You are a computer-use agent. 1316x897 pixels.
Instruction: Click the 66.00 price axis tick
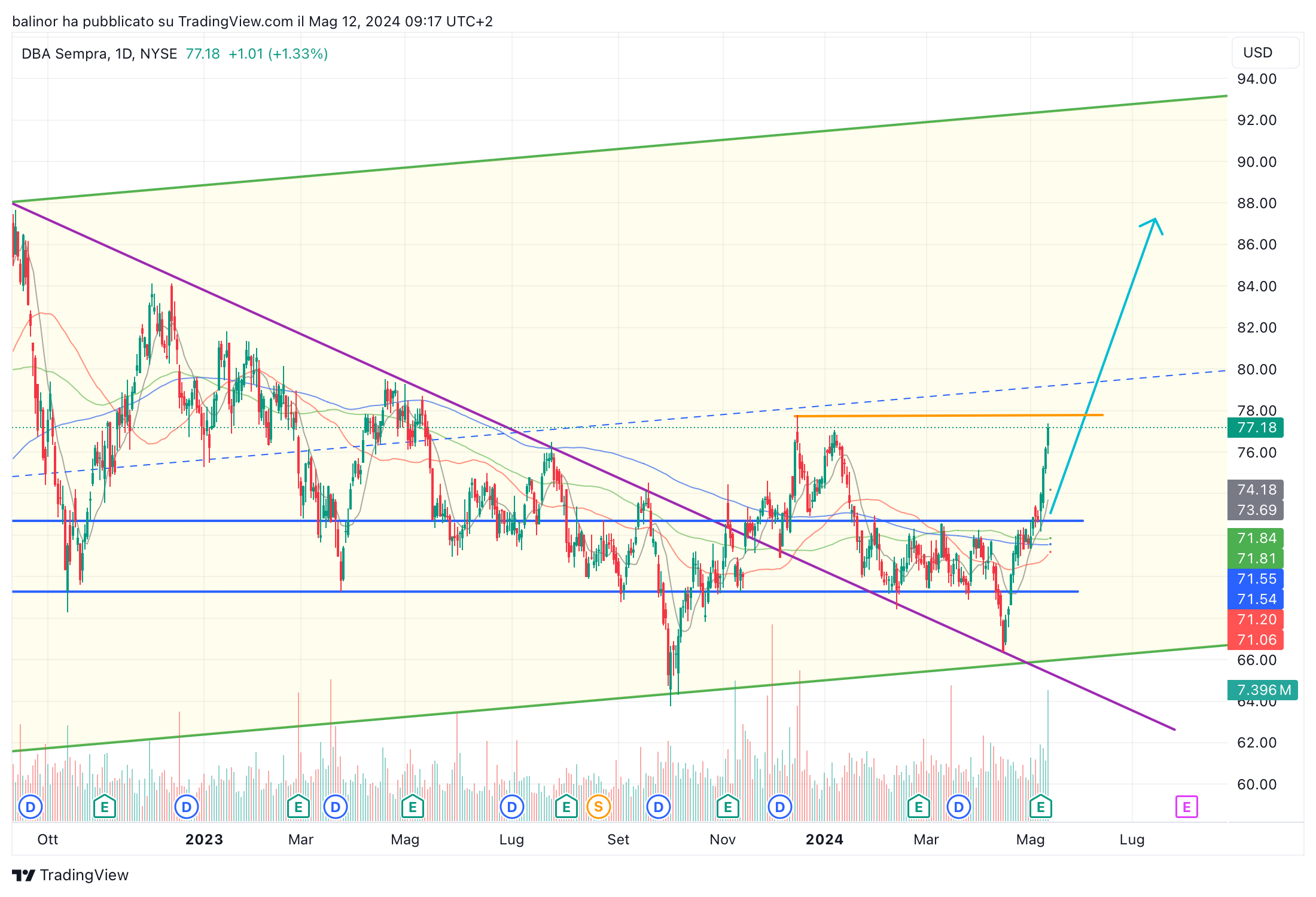coord(1257,660)
